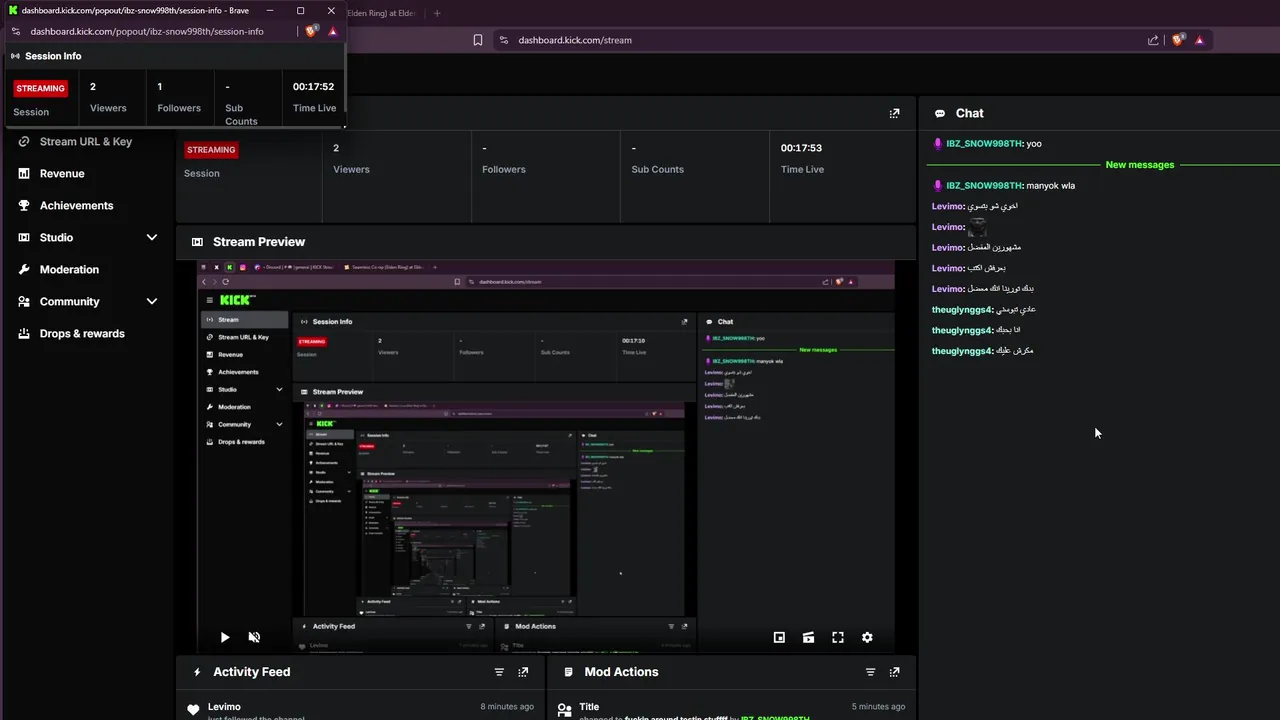Click the 00:17:53 Time Live value
This screenshot has width=1280, height=720.
pos(801,148)
